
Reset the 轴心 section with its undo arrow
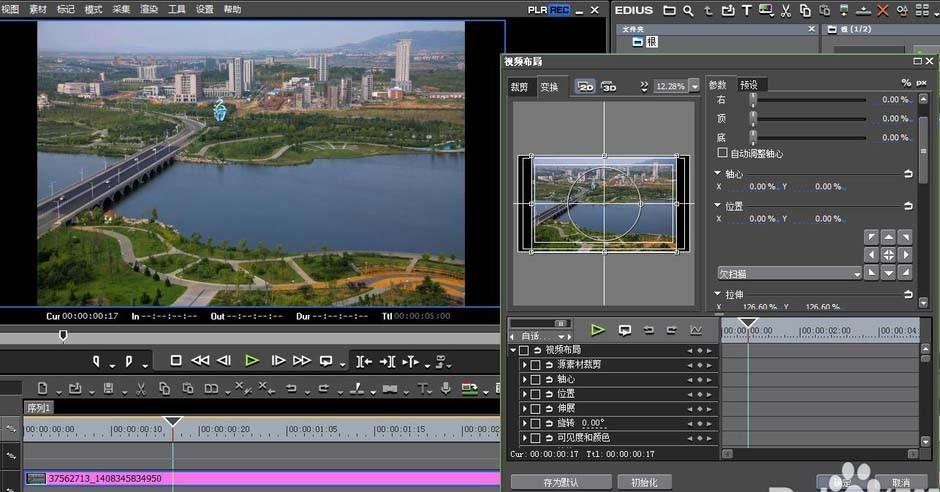click(x=908, y=174)
